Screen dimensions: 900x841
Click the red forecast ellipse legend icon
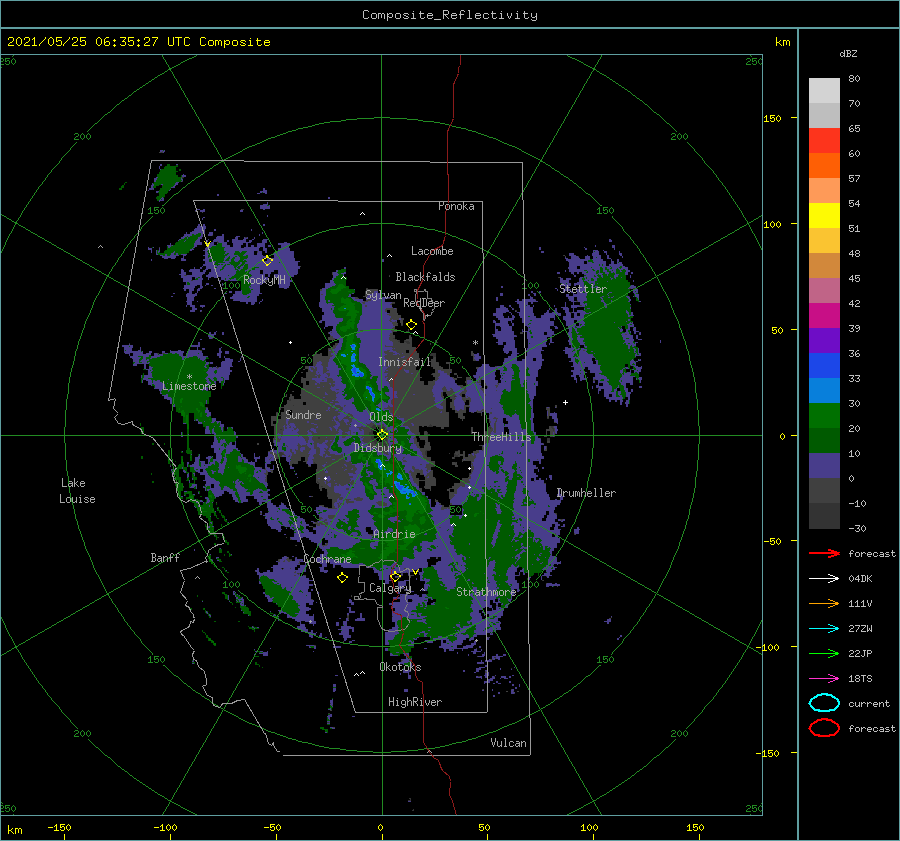(824, 728)
